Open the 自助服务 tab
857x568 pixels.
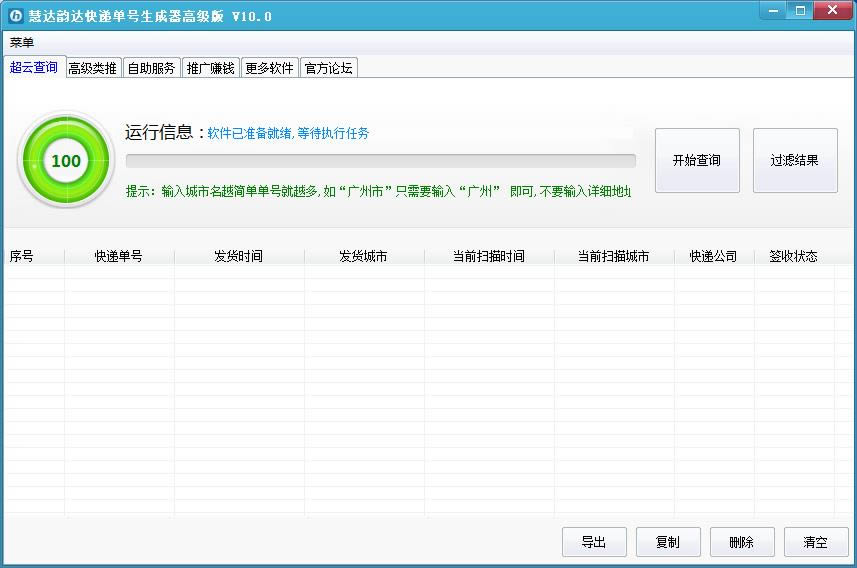[151, 68]
